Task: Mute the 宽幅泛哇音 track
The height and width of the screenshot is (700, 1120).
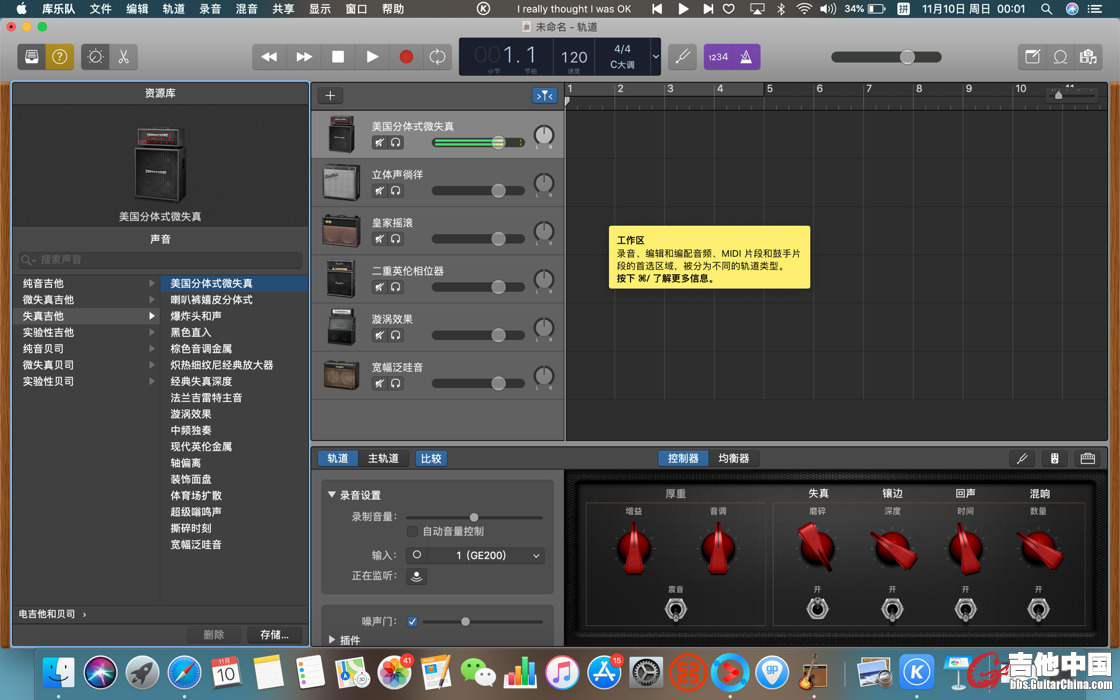Action: tap(379, 384)
